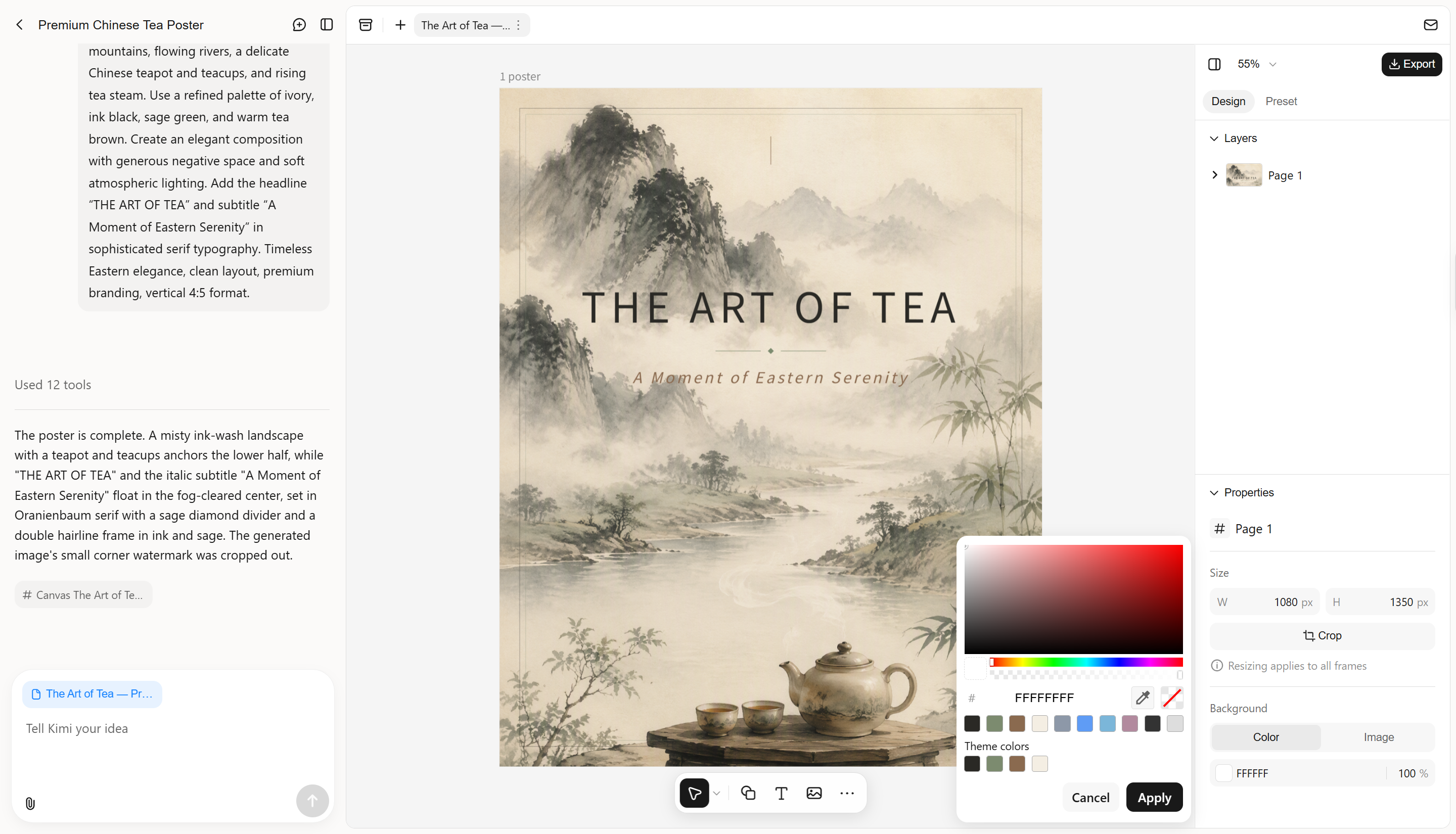This screenshot has height=834, width=1456.
Task: Pick the bright blue preset swatch
Action: [1084, 723]
